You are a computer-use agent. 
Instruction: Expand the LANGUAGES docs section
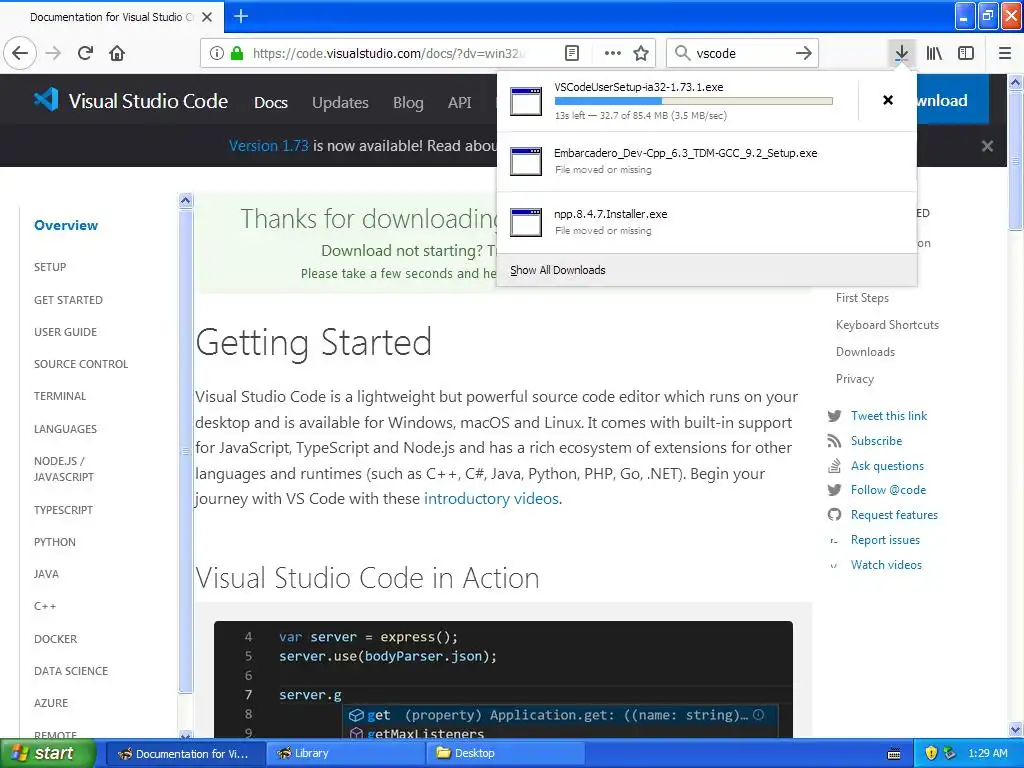(x=65, y=429)
